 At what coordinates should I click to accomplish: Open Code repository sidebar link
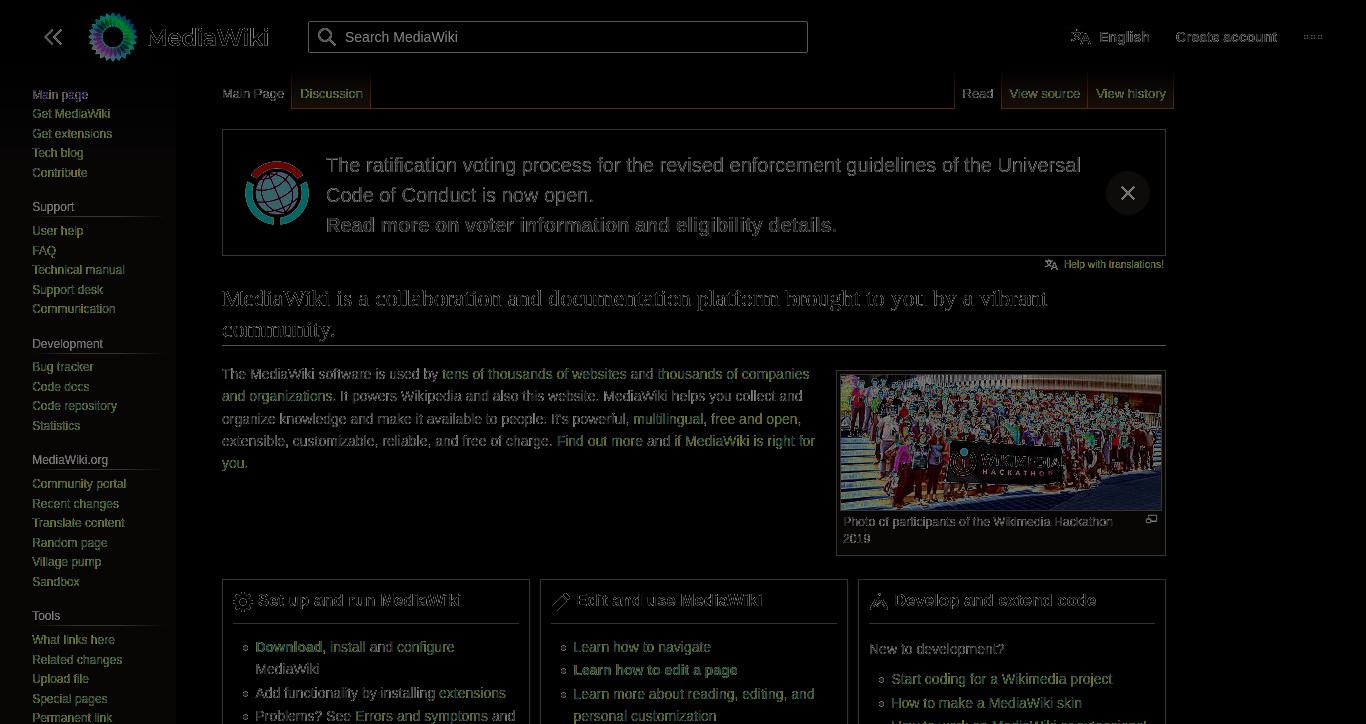(74, 406)
